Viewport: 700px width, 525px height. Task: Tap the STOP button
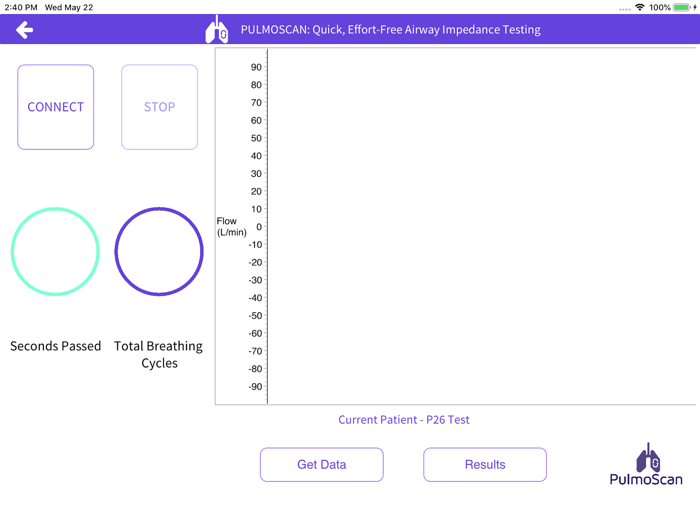point(159,107)
